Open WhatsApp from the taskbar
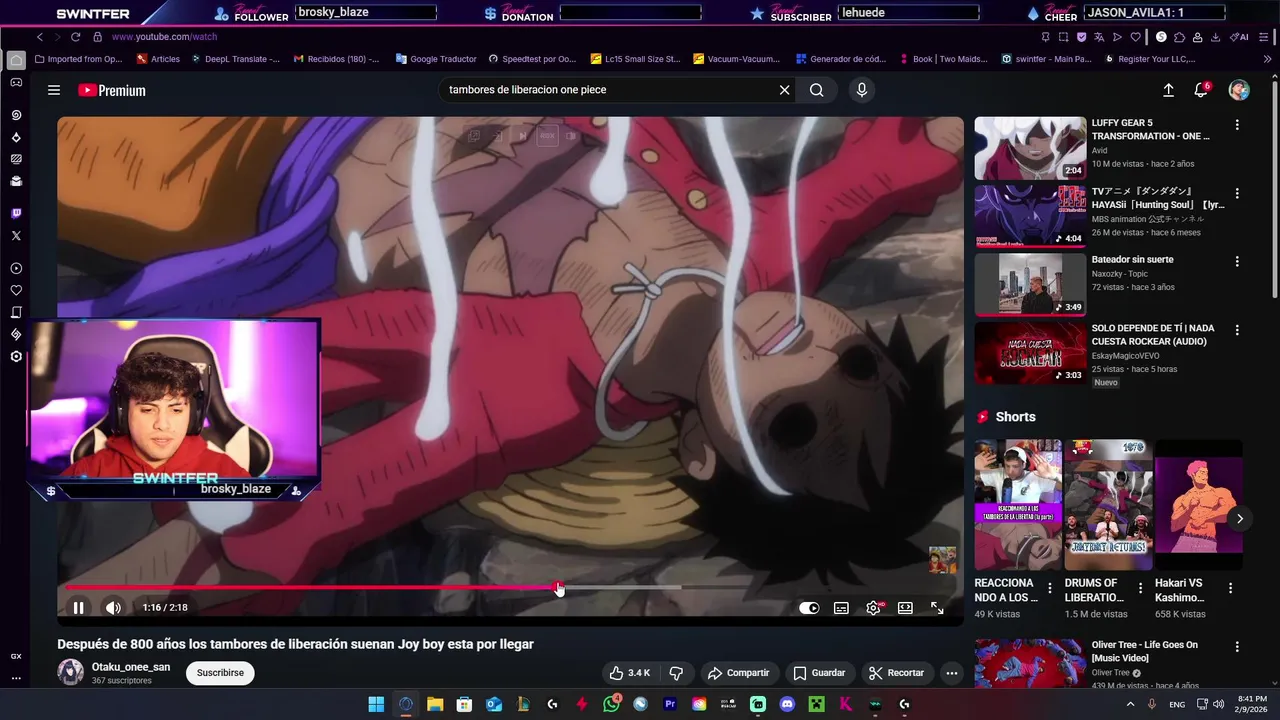Image resolution: width=1280 pixels, height=720 pixels. [x=612, y=704]
